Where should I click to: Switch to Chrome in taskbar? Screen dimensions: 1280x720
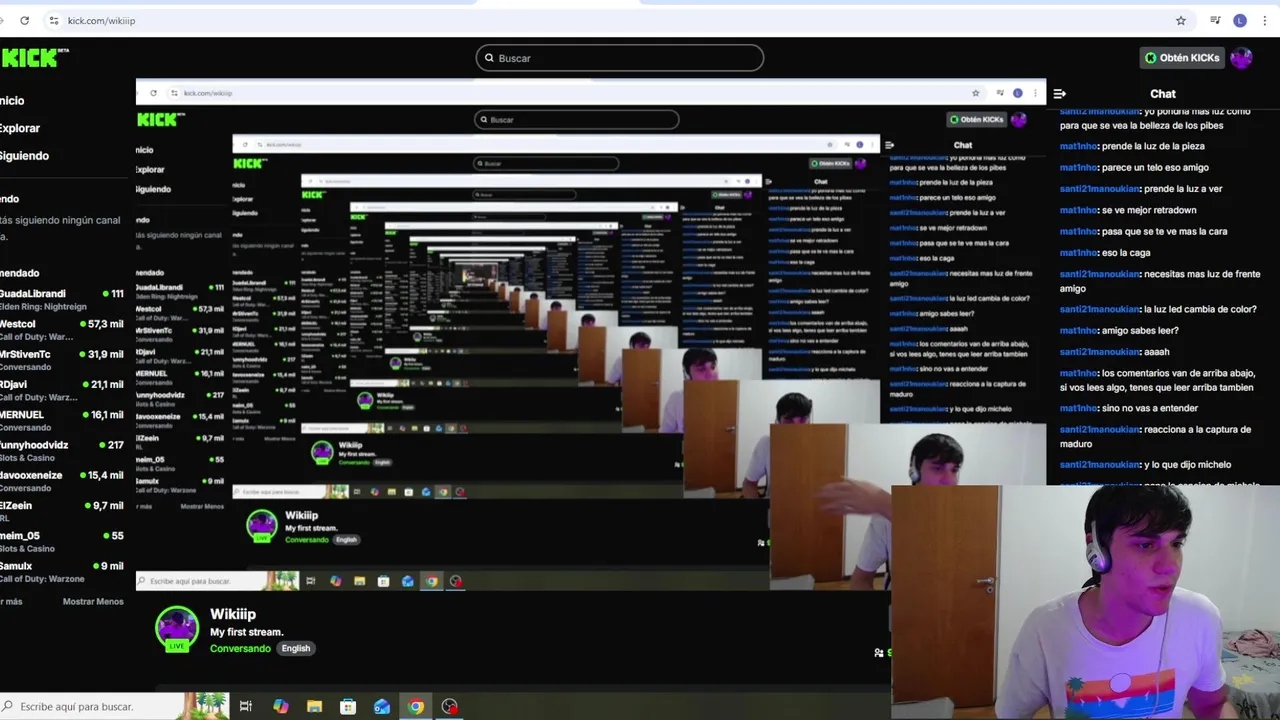pyautogui.click(x=416, y=707)
